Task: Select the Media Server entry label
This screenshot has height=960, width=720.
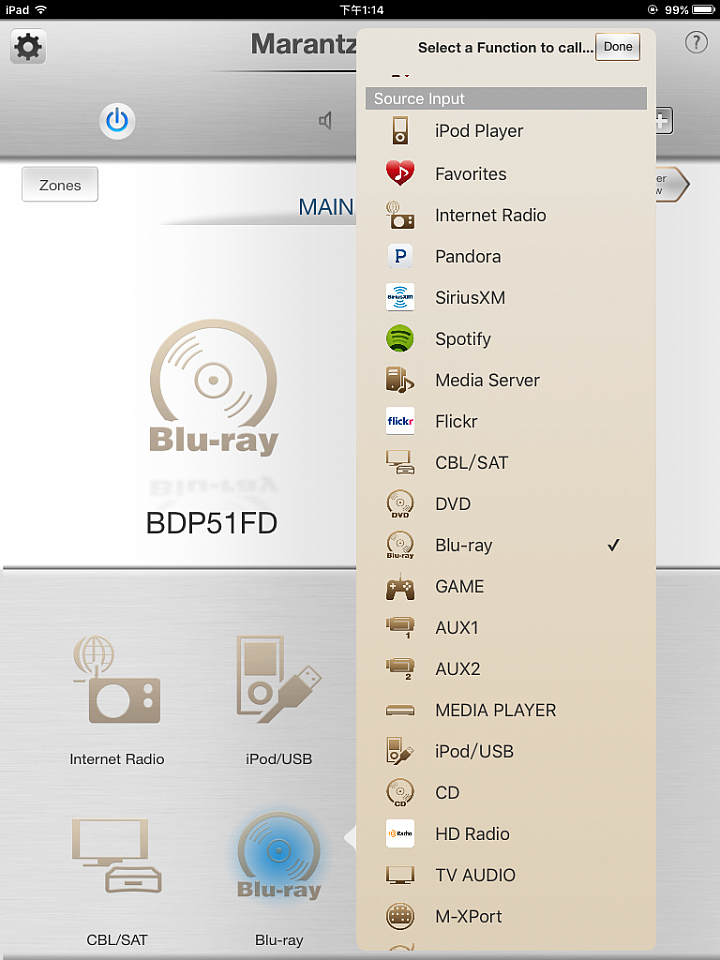Action: (487, 380)
